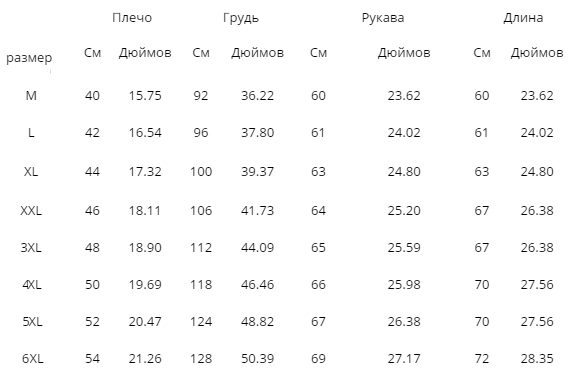Viewport: 578px width, 372px height.
Task: Click the Плечо column header
Action: pos(132,18)
